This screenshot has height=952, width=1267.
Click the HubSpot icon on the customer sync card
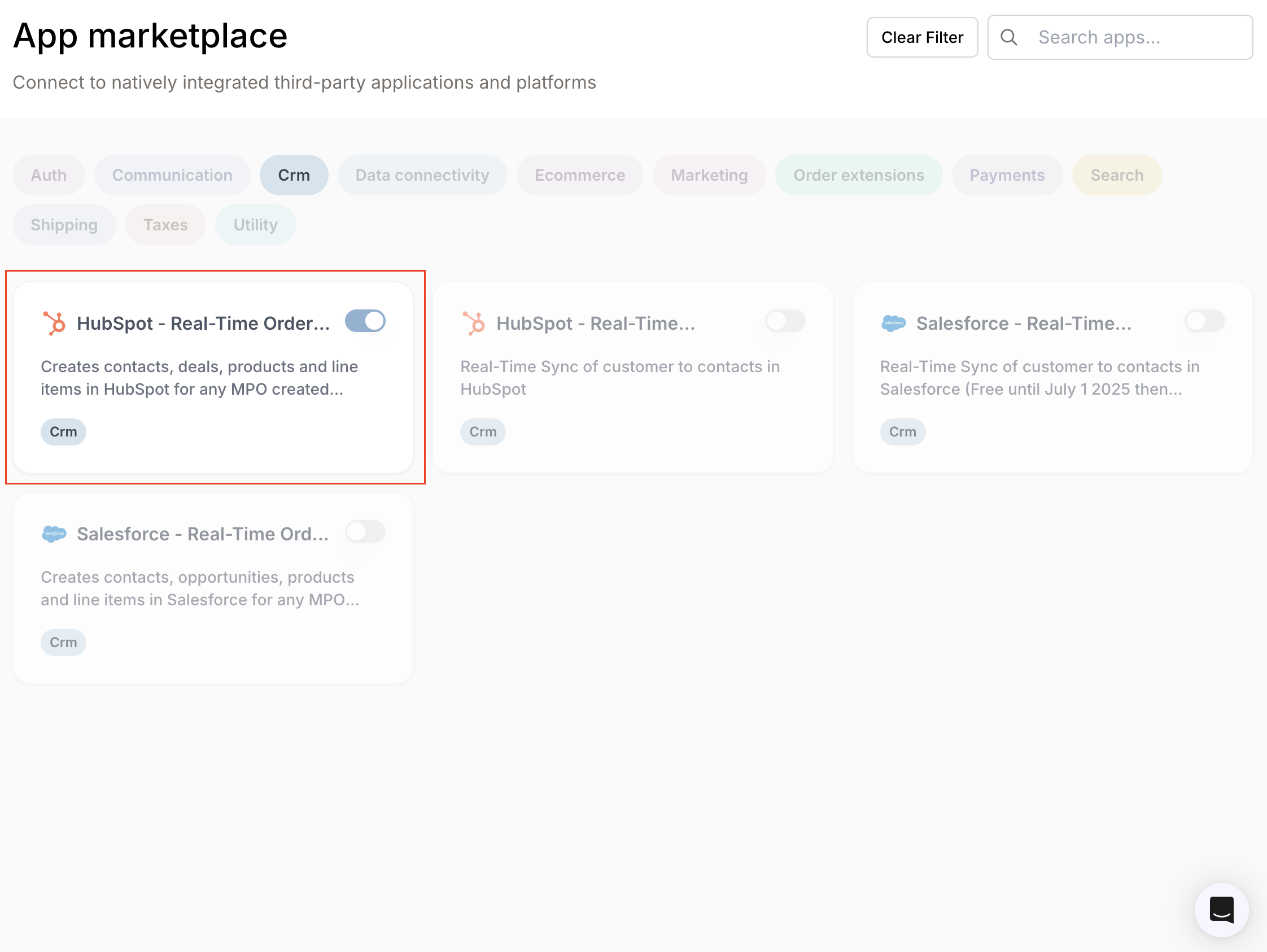coord(474,322)
